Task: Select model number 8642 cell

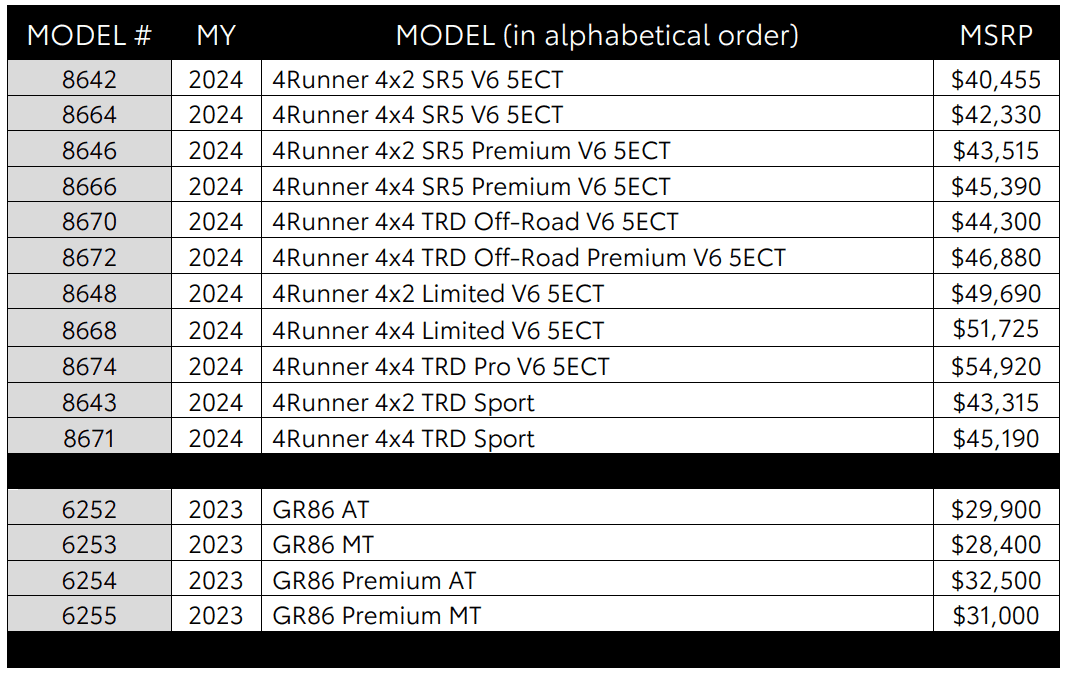Action: pos(89,79)
